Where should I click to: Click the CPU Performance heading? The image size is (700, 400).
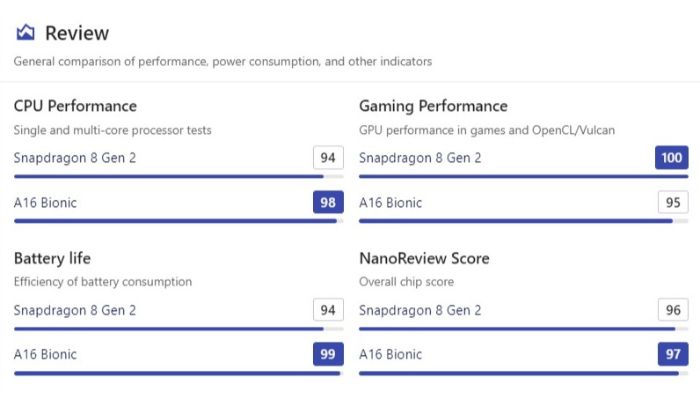coord(75,106)
